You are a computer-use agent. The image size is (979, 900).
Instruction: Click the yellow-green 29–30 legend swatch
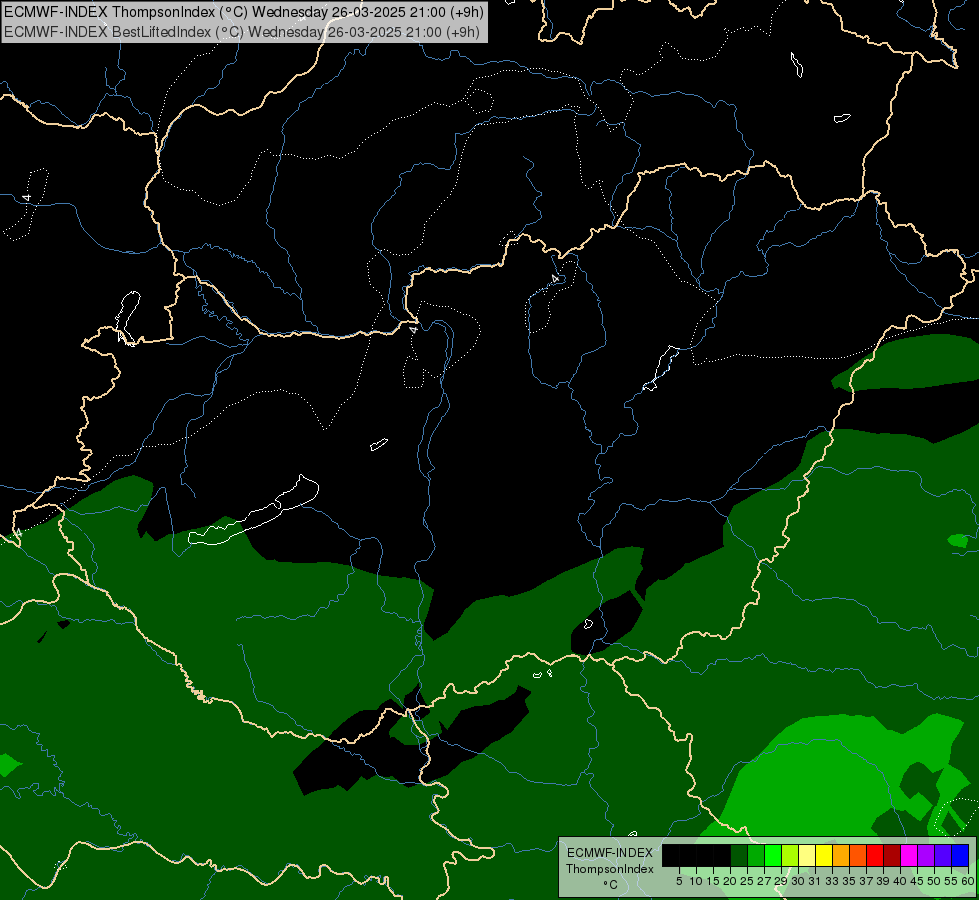tap(790, 855)
